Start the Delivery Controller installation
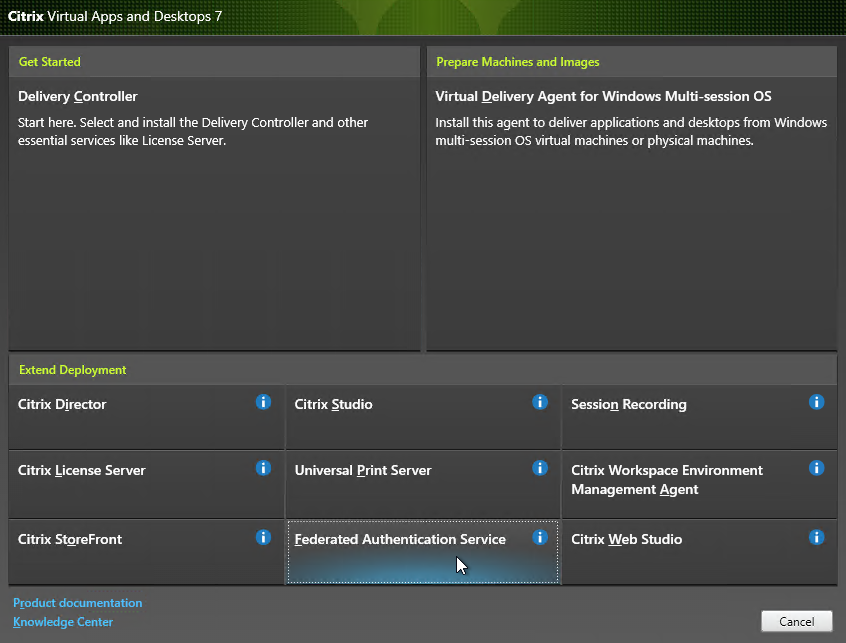 [214, 214]
